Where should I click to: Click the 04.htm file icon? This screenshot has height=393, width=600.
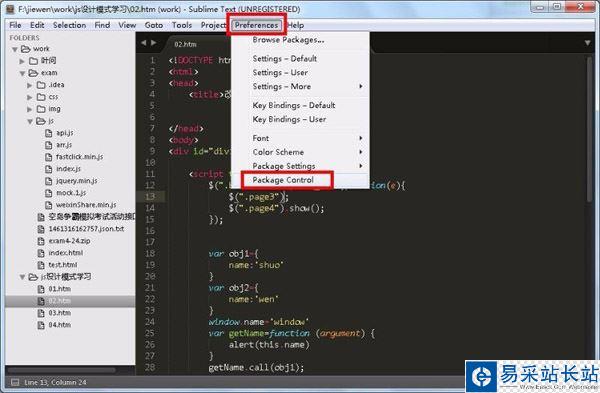click(x=41, y=325)
